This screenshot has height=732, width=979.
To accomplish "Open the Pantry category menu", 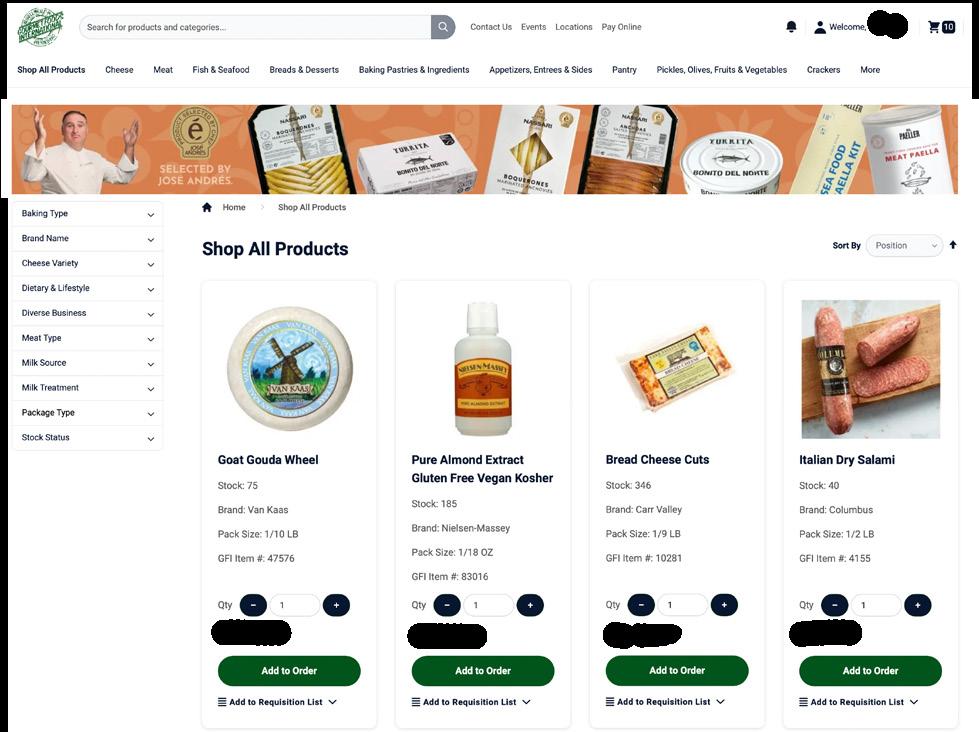I will (x=624, y=70).
